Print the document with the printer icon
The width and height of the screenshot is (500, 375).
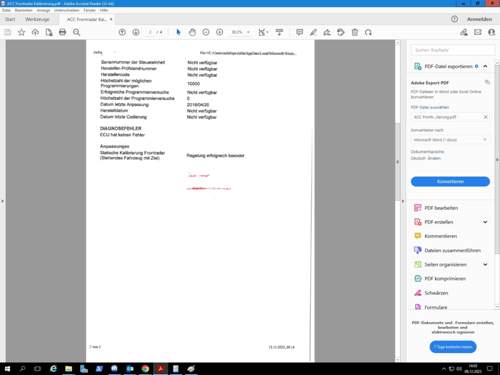[x=62, y=32]
